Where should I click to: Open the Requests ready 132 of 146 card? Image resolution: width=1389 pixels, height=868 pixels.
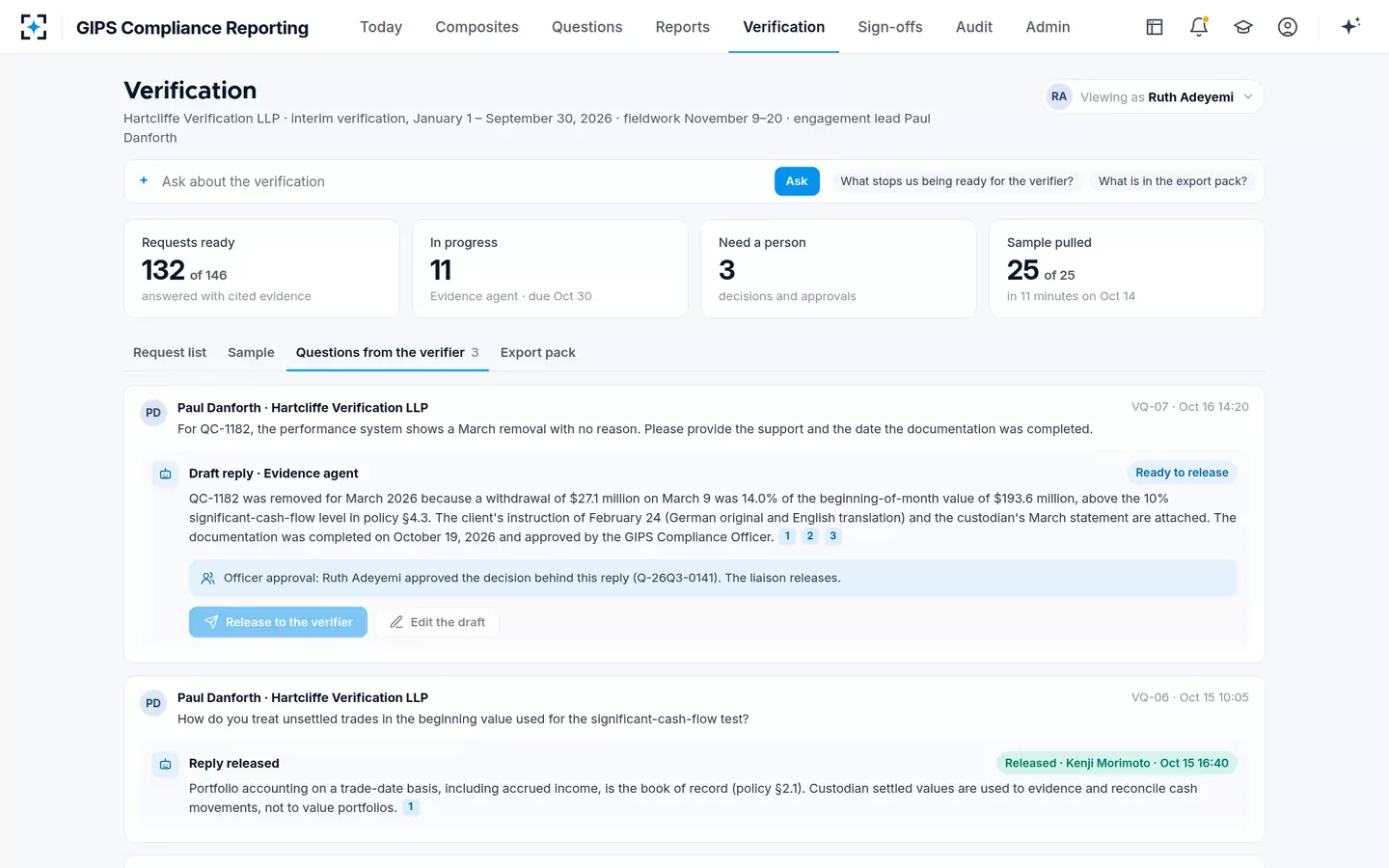click(261, 269)
